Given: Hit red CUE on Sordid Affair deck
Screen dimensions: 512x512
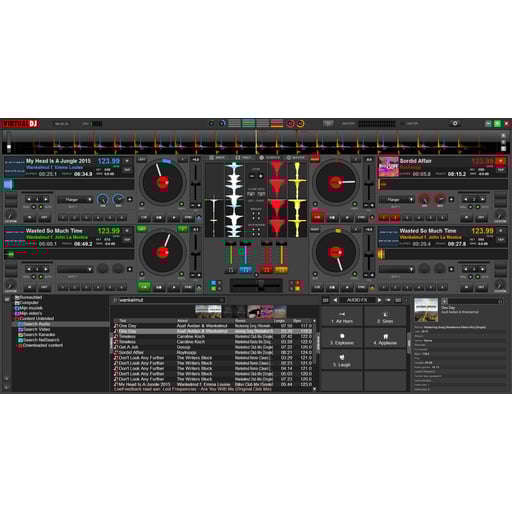Looking at the screenshot, I should coord(317,217).
